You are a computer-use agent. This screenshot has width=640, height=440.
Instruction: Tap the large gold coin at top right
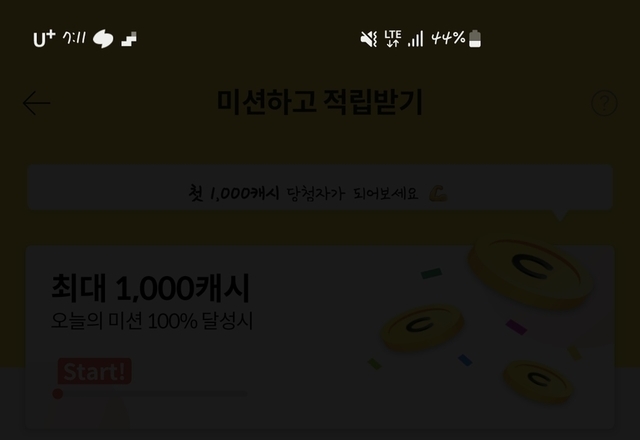531,271
